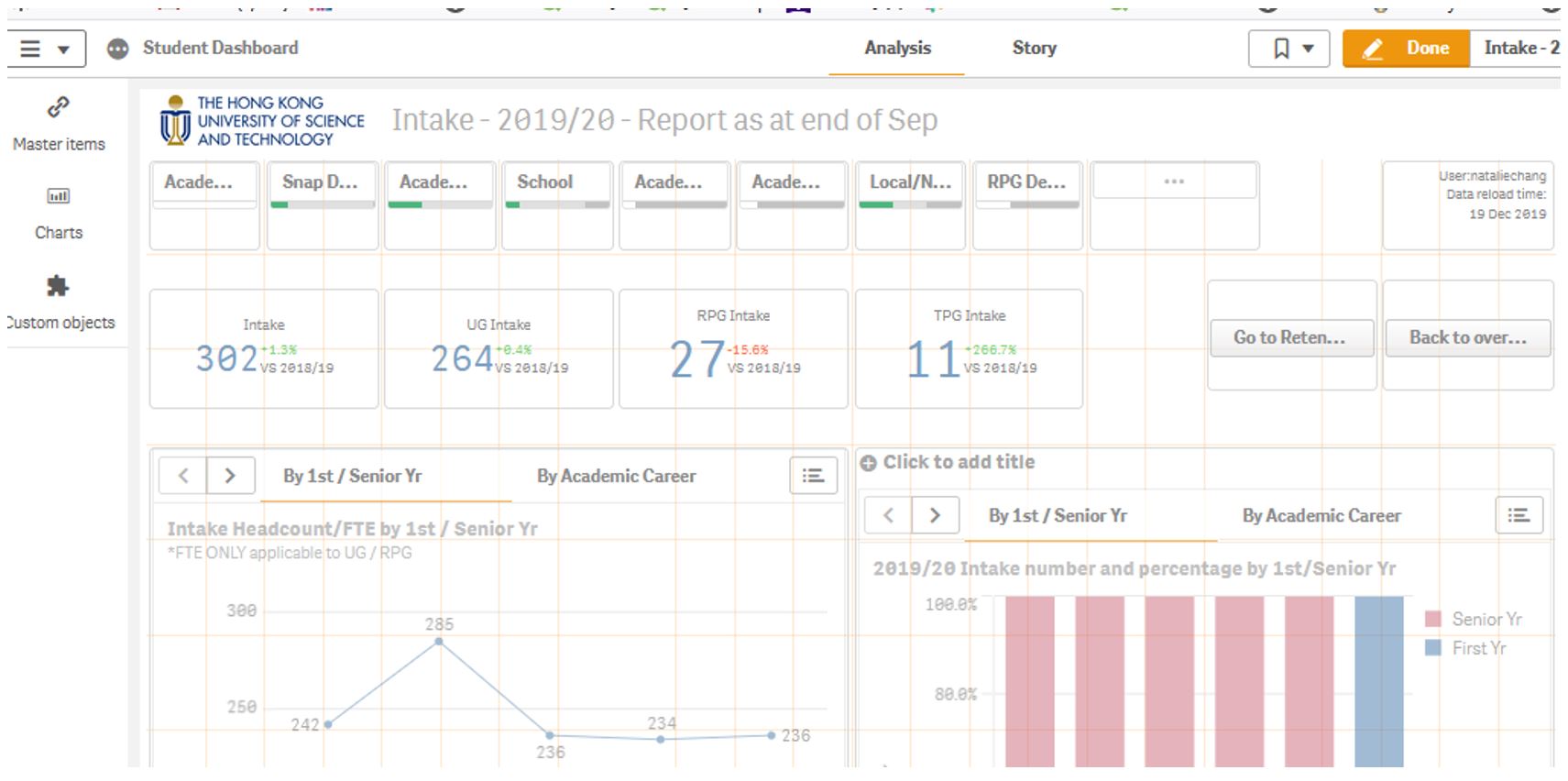Image resolution: width=1568 pixels, height=781 pixels.
Task: Expand the bookmarks dropdown arrow
Action: 1309,49
